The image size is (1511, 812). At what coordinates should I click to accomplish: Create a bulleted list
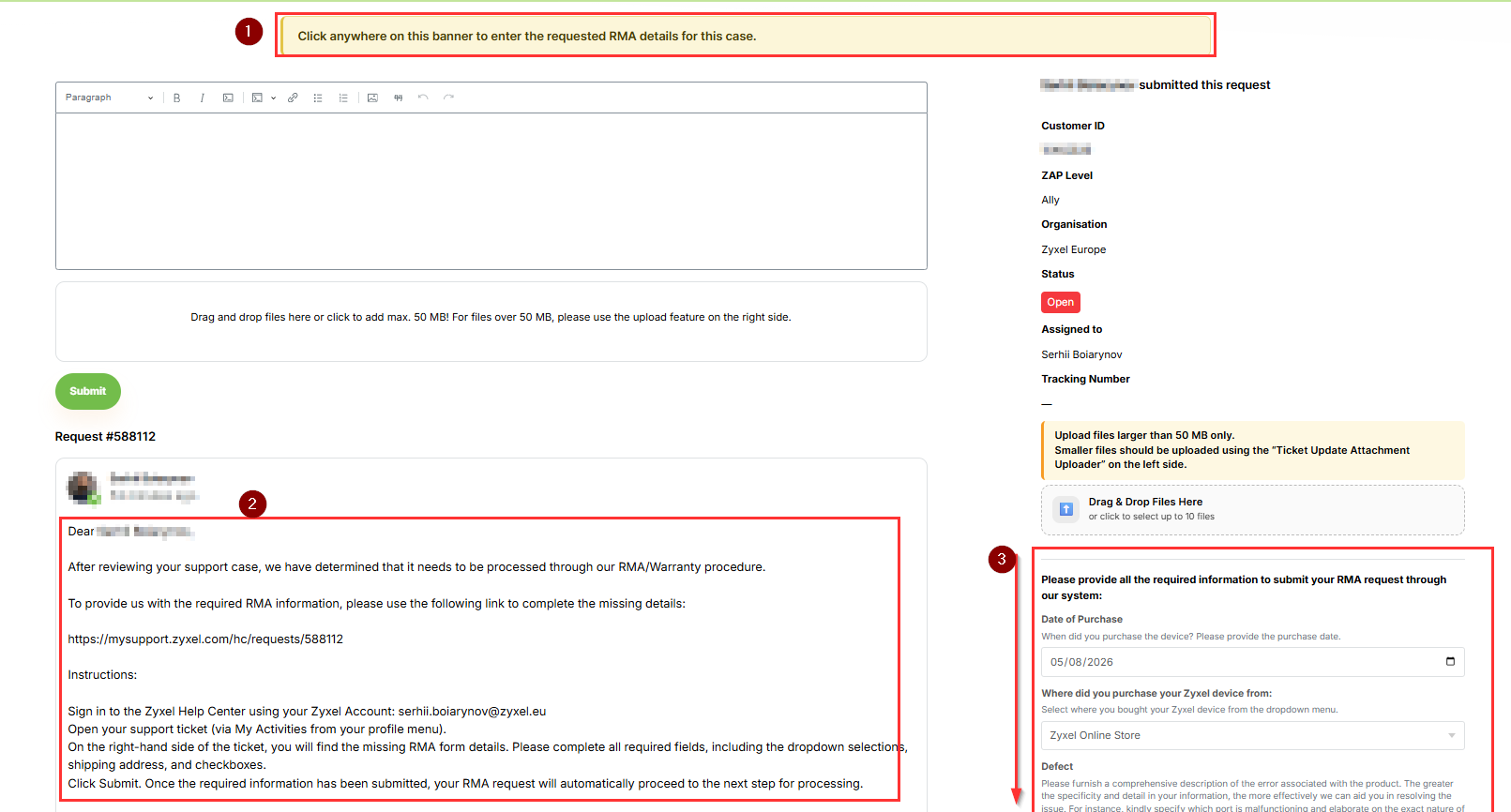point(318,98)
